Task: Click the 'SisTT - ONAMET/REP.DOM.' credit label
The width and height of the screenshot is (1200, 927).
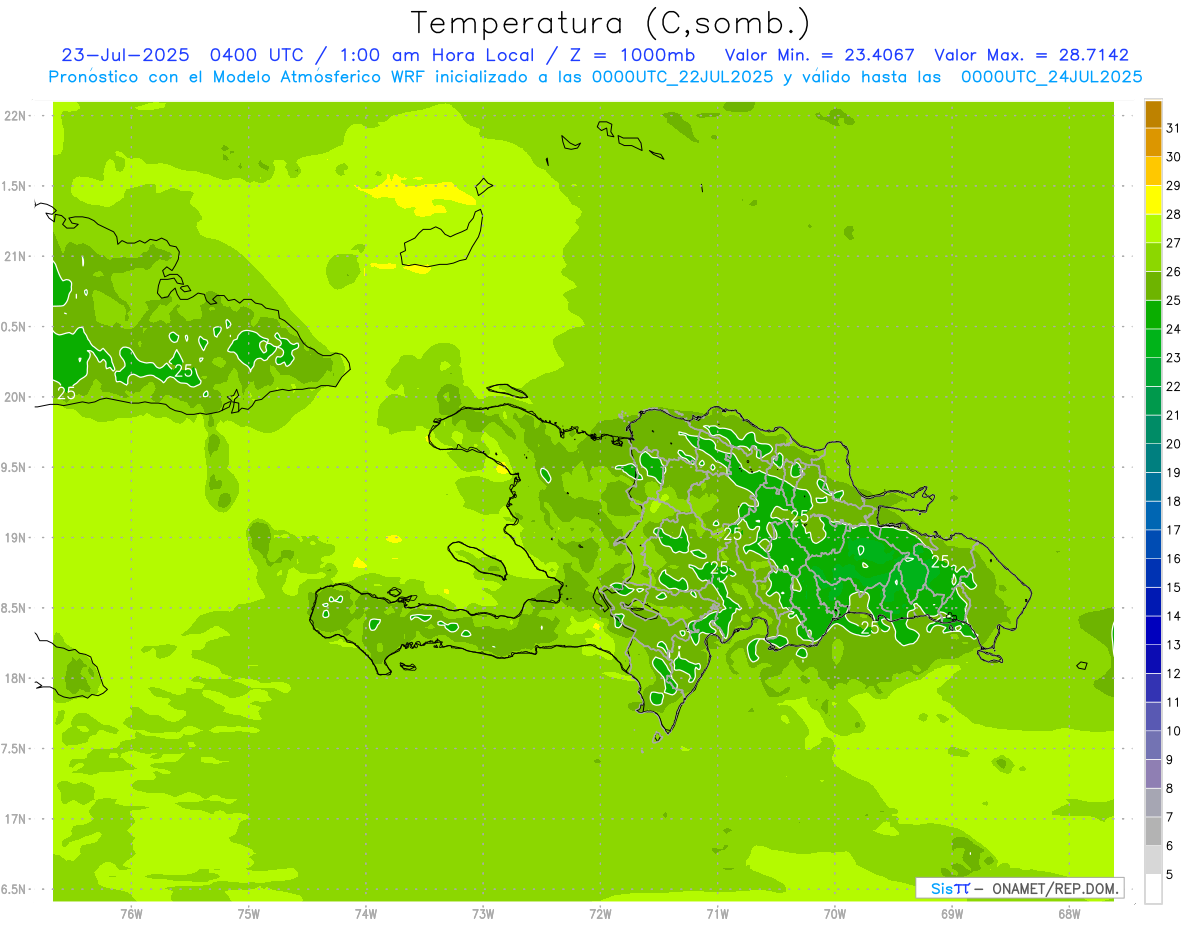Action: pyautogui.click(x=1019, y=888)
